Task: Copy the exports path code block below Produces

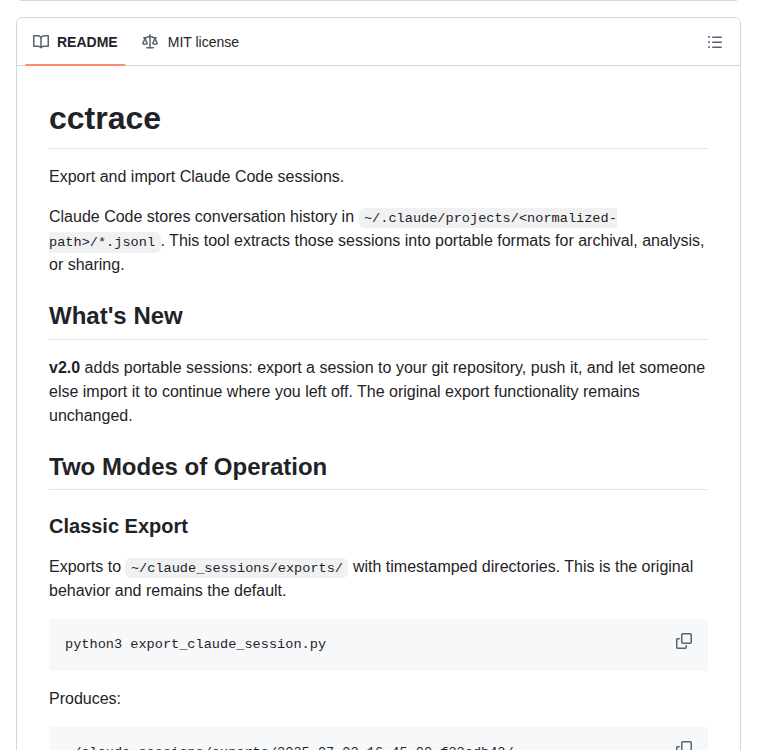Action: point(684,745)
